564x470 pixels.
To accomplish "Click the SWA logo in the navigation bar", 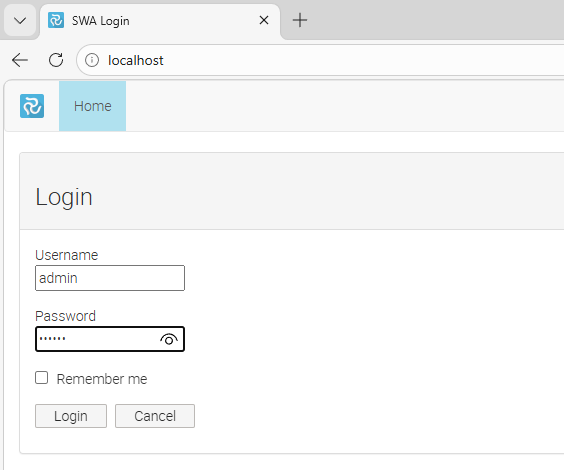I will click(32, 106).
